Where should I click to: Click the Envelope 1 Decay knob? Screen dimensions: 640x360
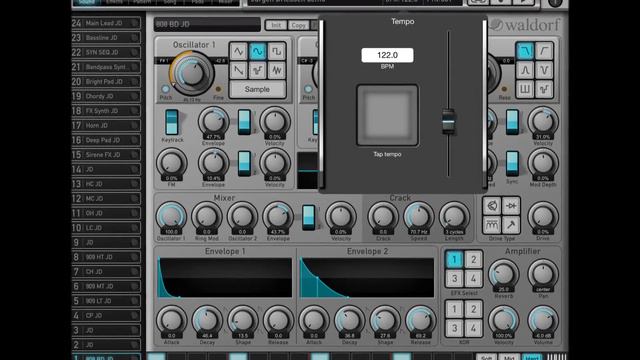207,321
